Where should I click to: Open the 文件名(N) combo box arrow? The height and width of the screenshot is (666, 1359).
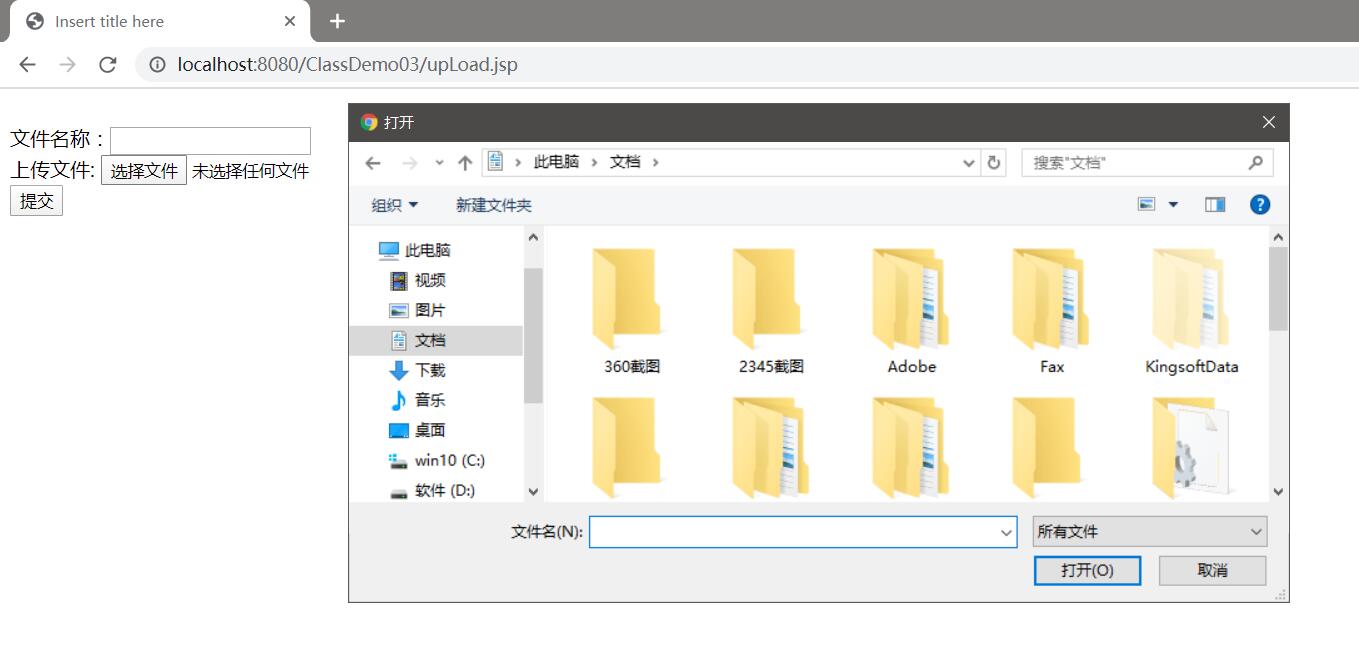pyautogui.click(x=1005, y=532)
